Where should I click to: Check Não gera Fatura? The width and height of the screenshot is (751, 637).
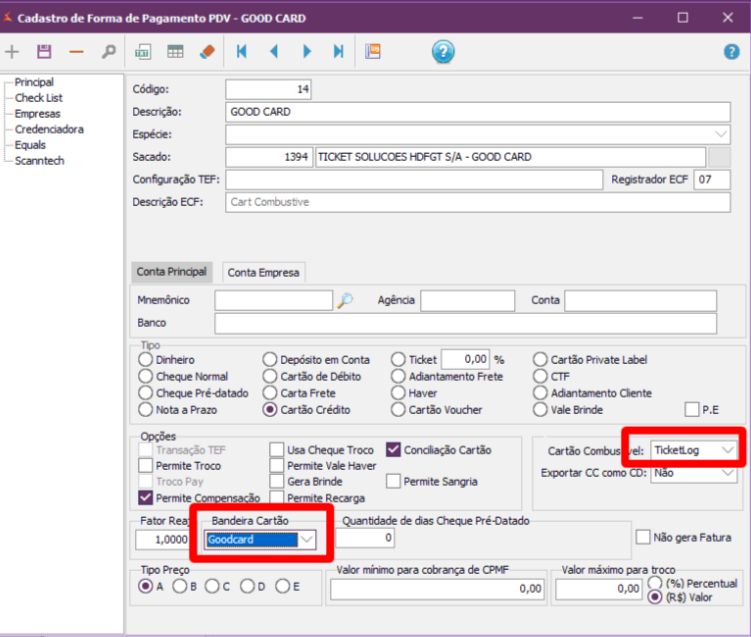click(643, 537)
